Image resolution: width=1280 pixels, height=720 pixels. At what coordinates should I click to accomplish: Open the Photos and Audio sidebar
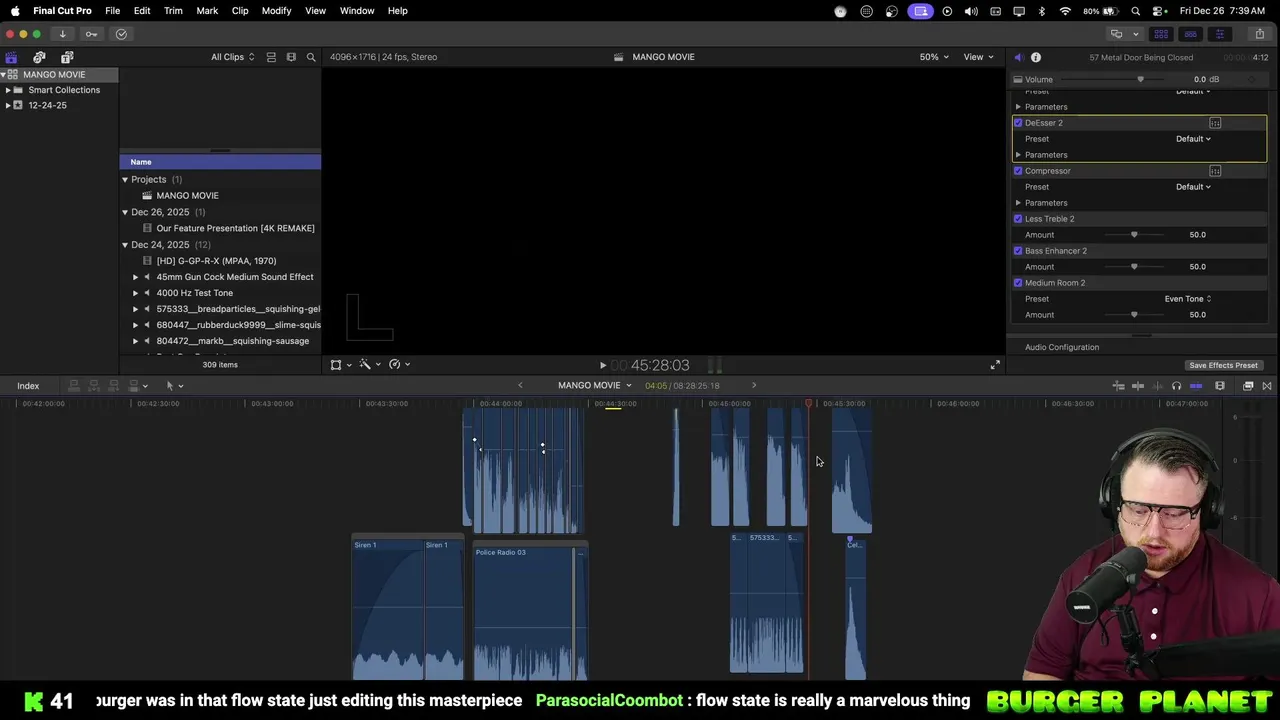coord(39,57)
